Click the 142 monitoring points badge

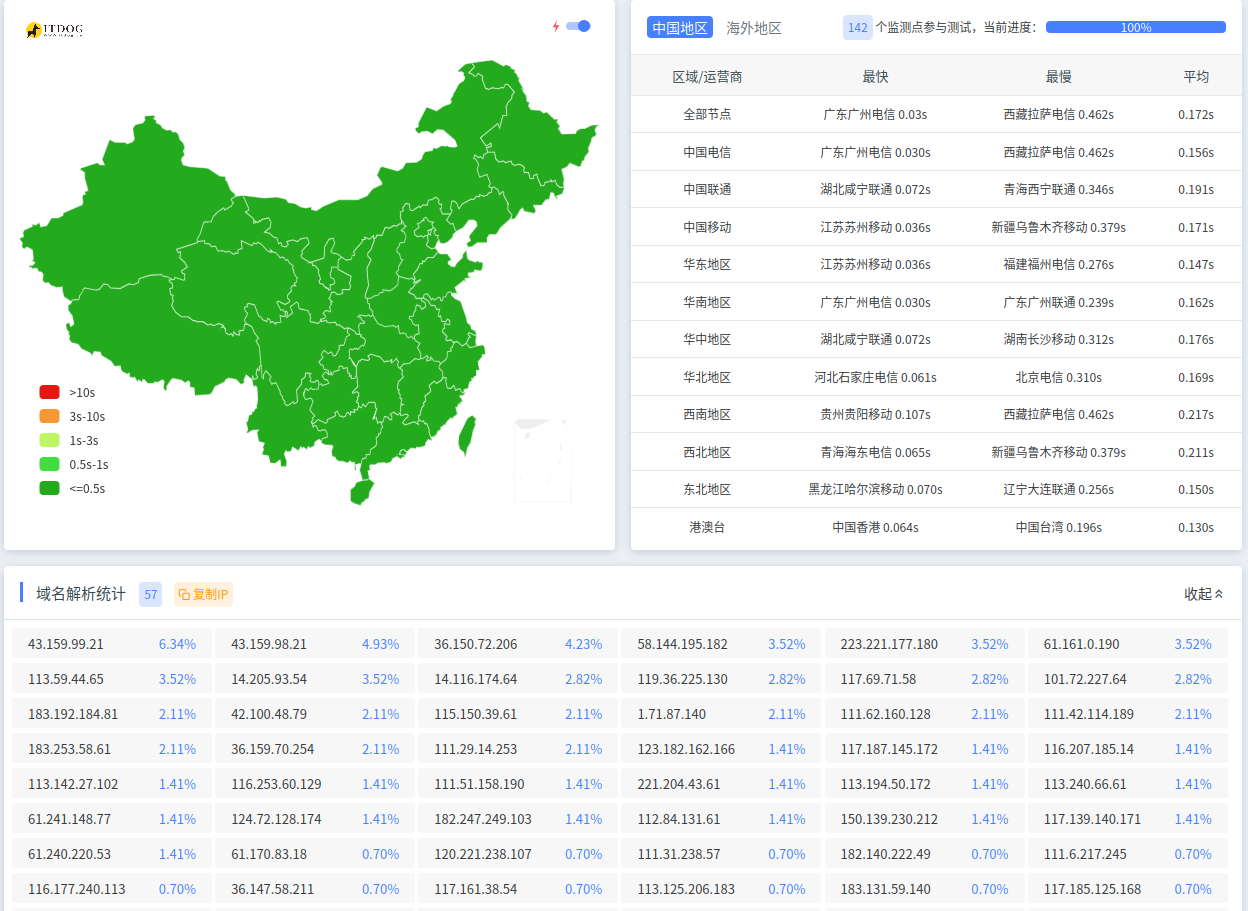point(857,28)
